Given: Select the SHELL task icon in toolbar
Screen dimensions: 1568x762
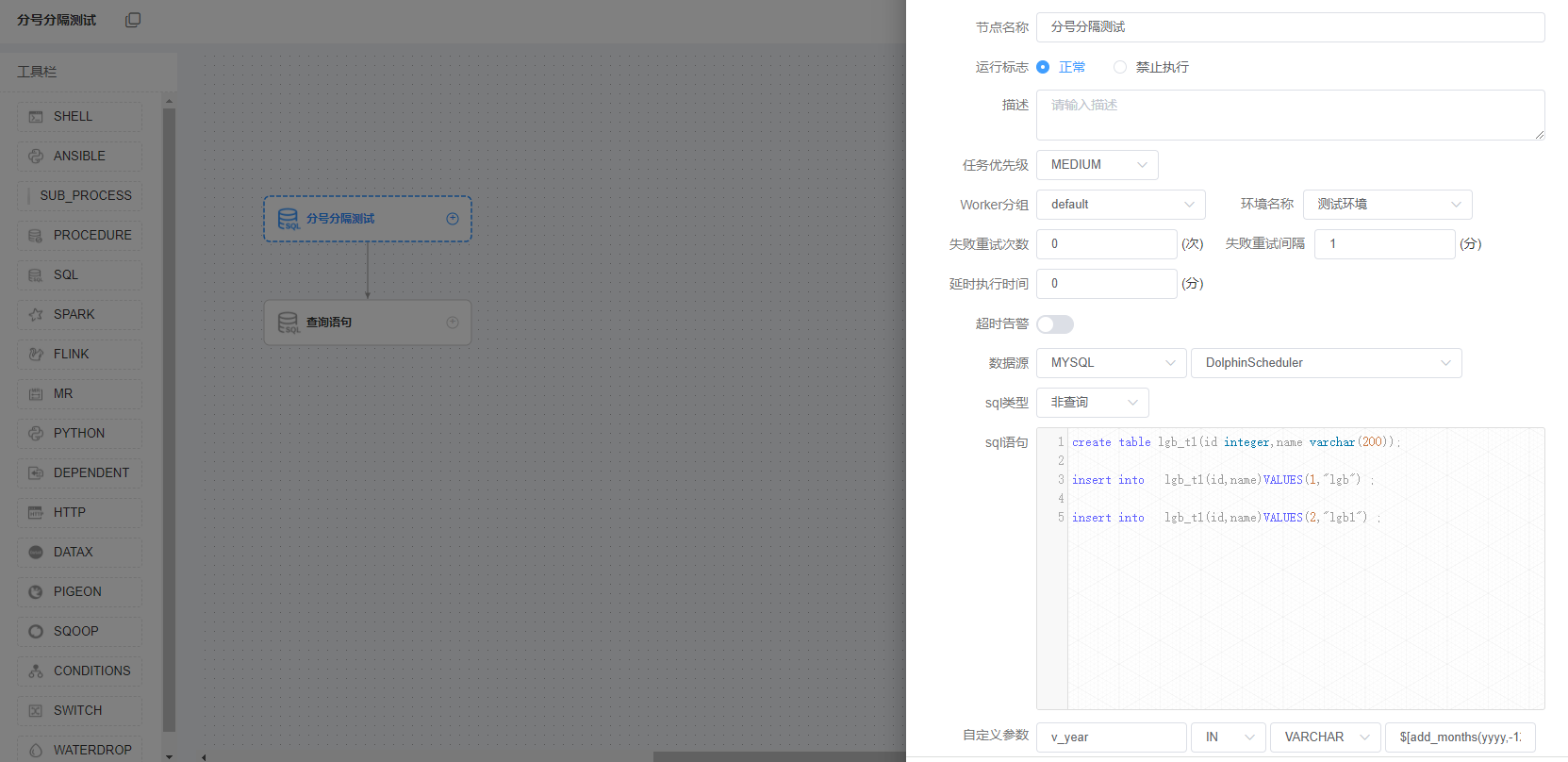Looking at the screenshot, I should click(x=36, y=117).
